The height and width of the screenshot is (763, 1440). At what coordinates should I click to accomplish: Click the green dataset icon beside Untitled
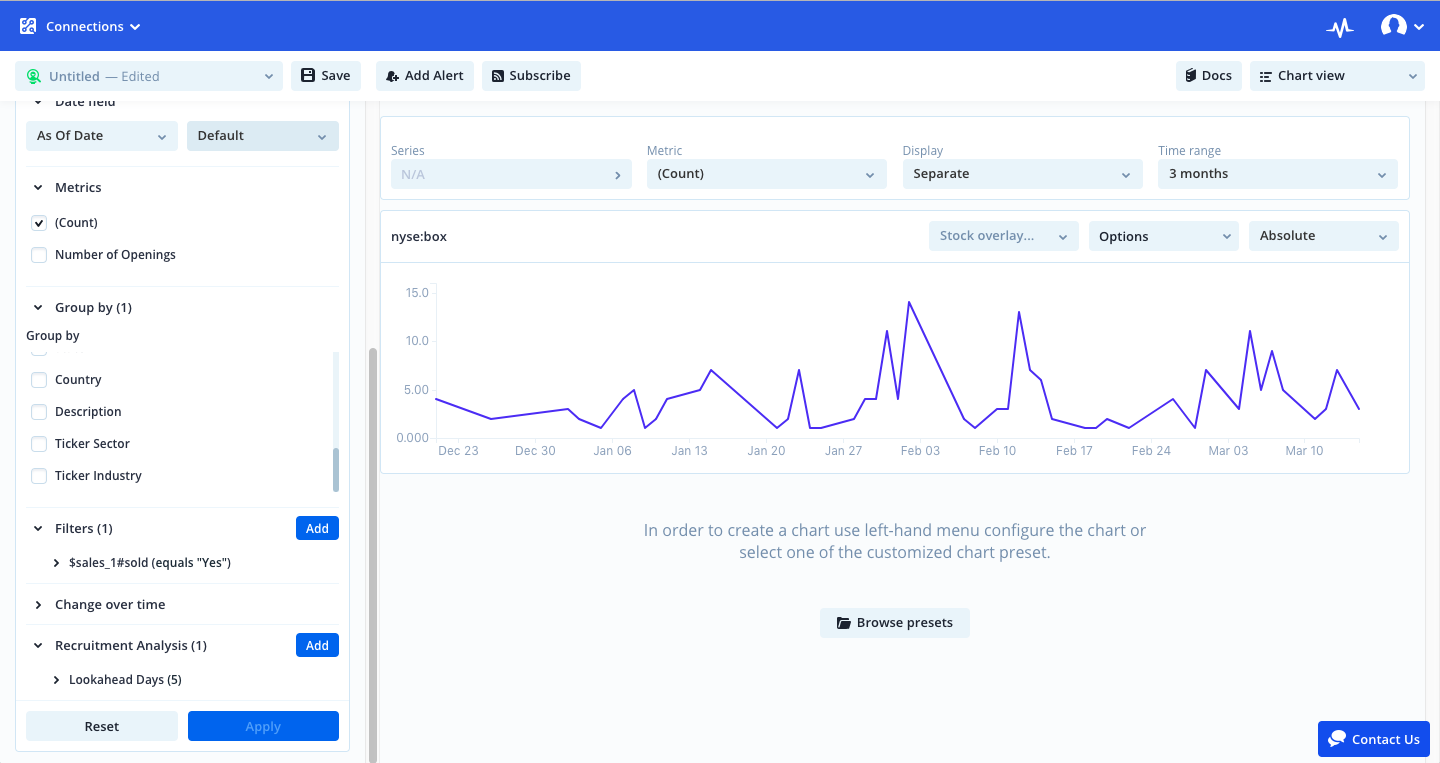click(34, 76)
